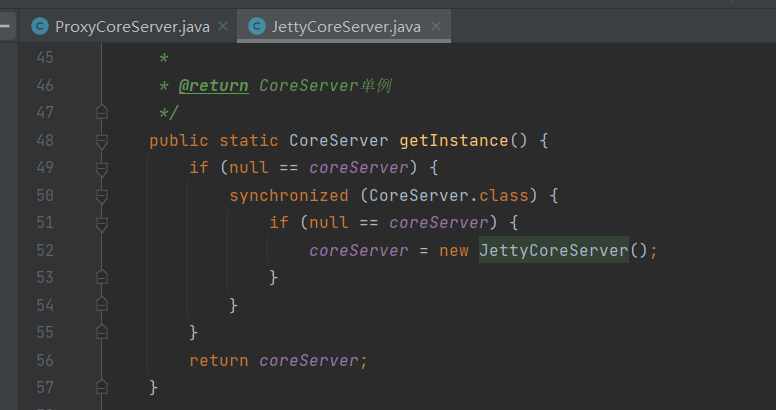Collapse the outer if block on line 49
This screenshot has height=410, width=776.
pos(101,168)
